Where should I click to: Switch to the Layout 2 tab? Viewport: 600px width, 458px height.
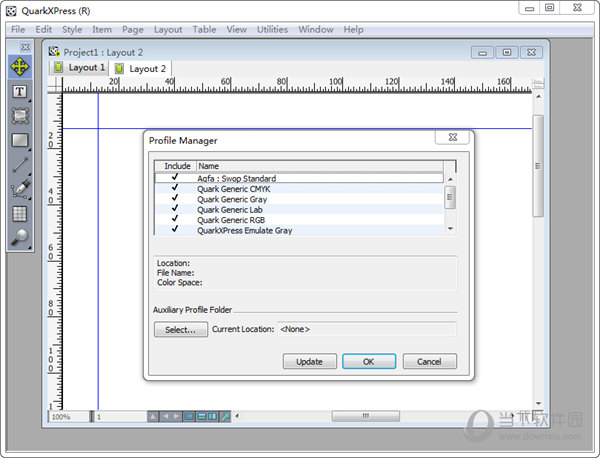[140, 68]
